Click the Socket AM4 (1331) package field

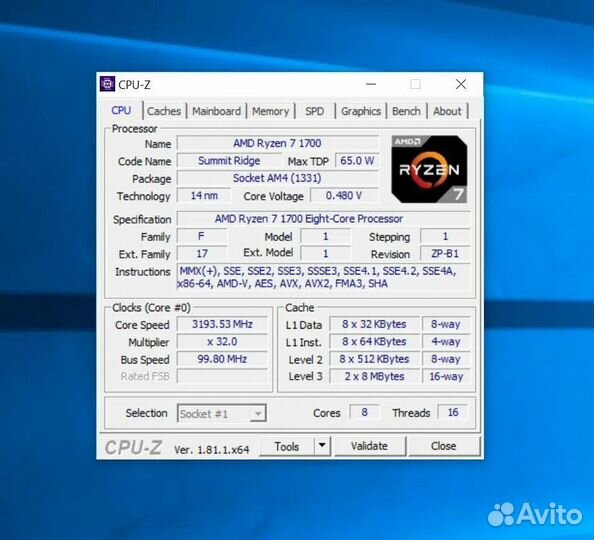(x=277, y=178)
